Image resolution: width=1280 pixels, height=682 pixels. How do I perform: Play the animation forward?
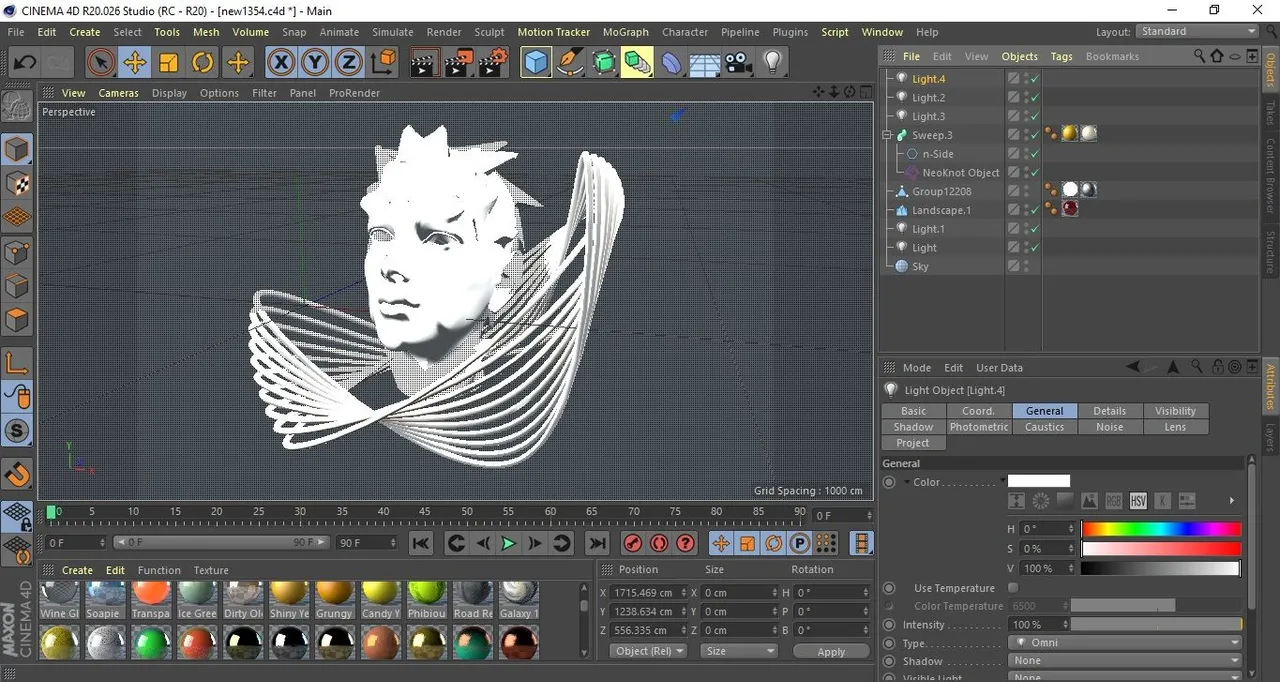point(508,543)
